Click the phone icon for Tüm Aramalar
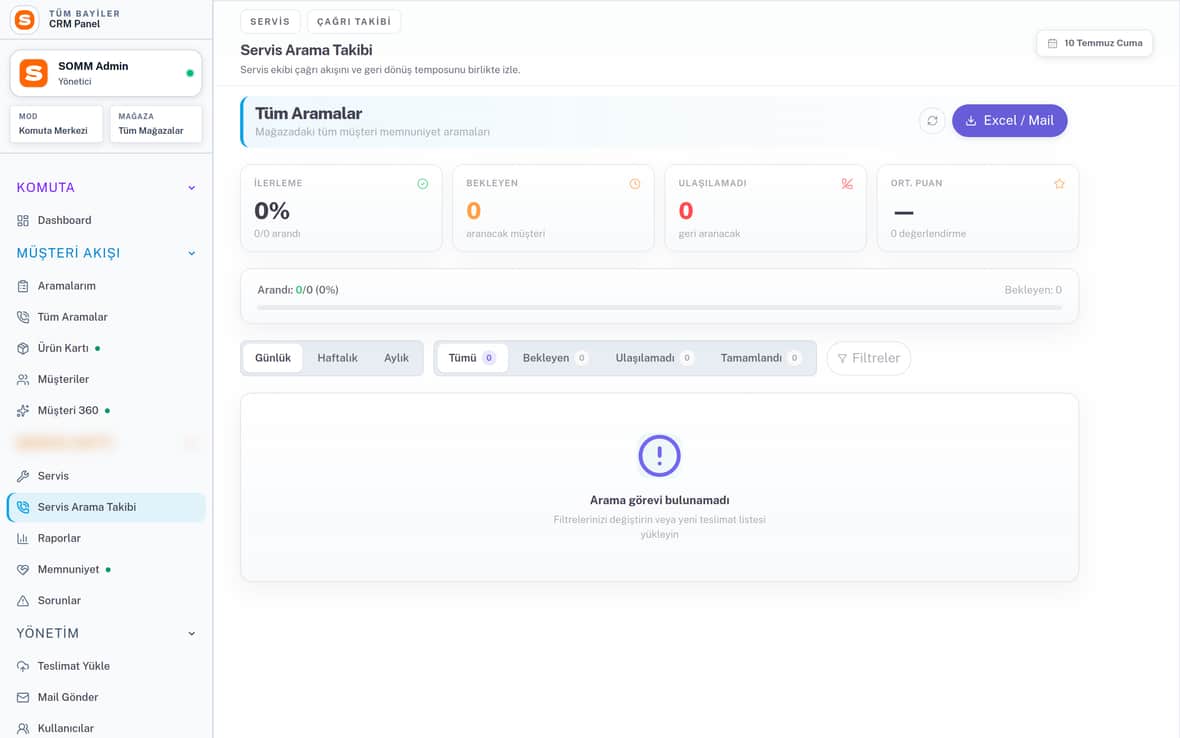The height and width of the screenshot is (738, 1180). pos(23,317)
